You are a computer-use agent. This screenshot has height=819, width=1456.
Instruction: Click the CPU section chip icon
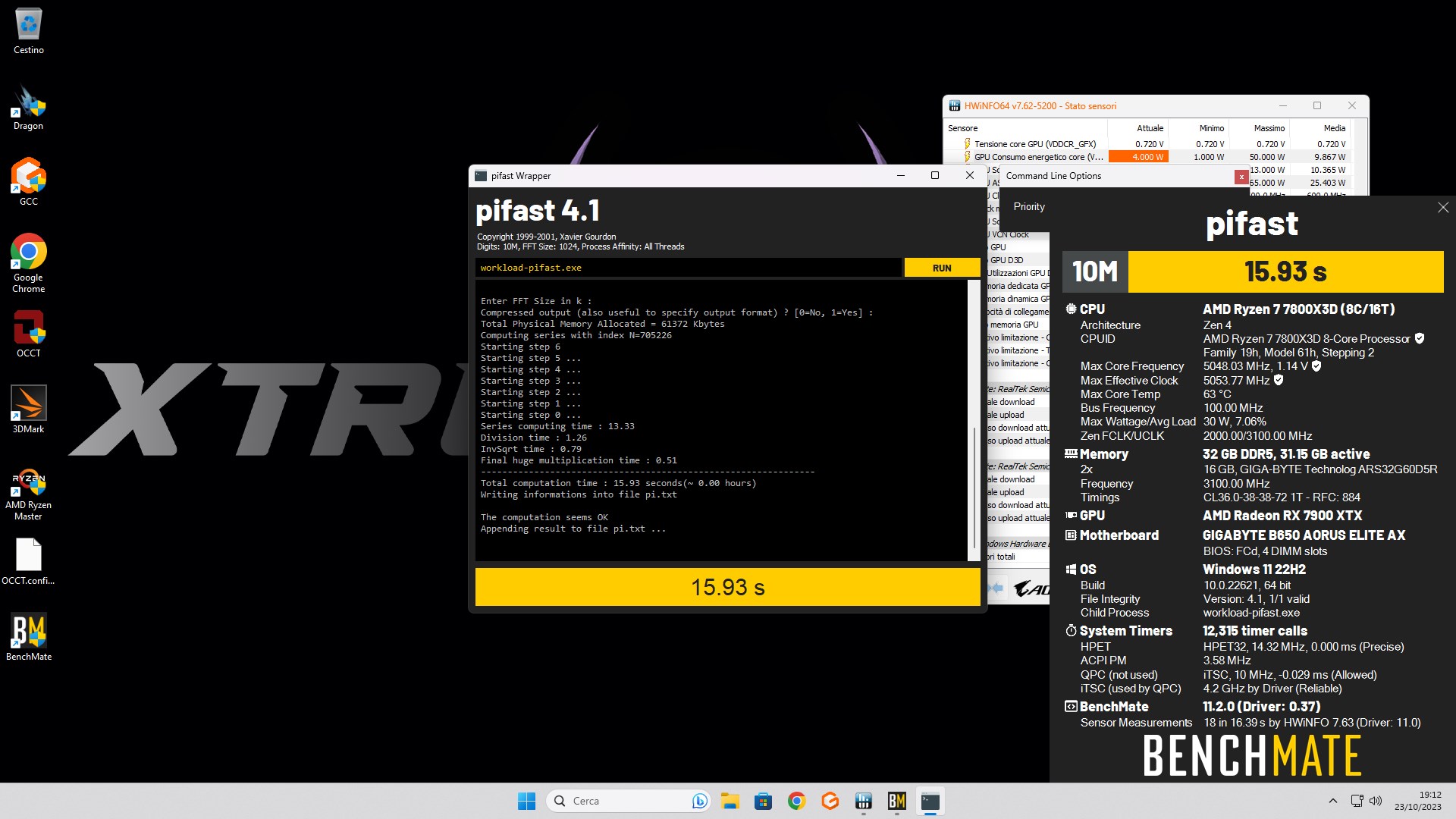click(1071, 309)
